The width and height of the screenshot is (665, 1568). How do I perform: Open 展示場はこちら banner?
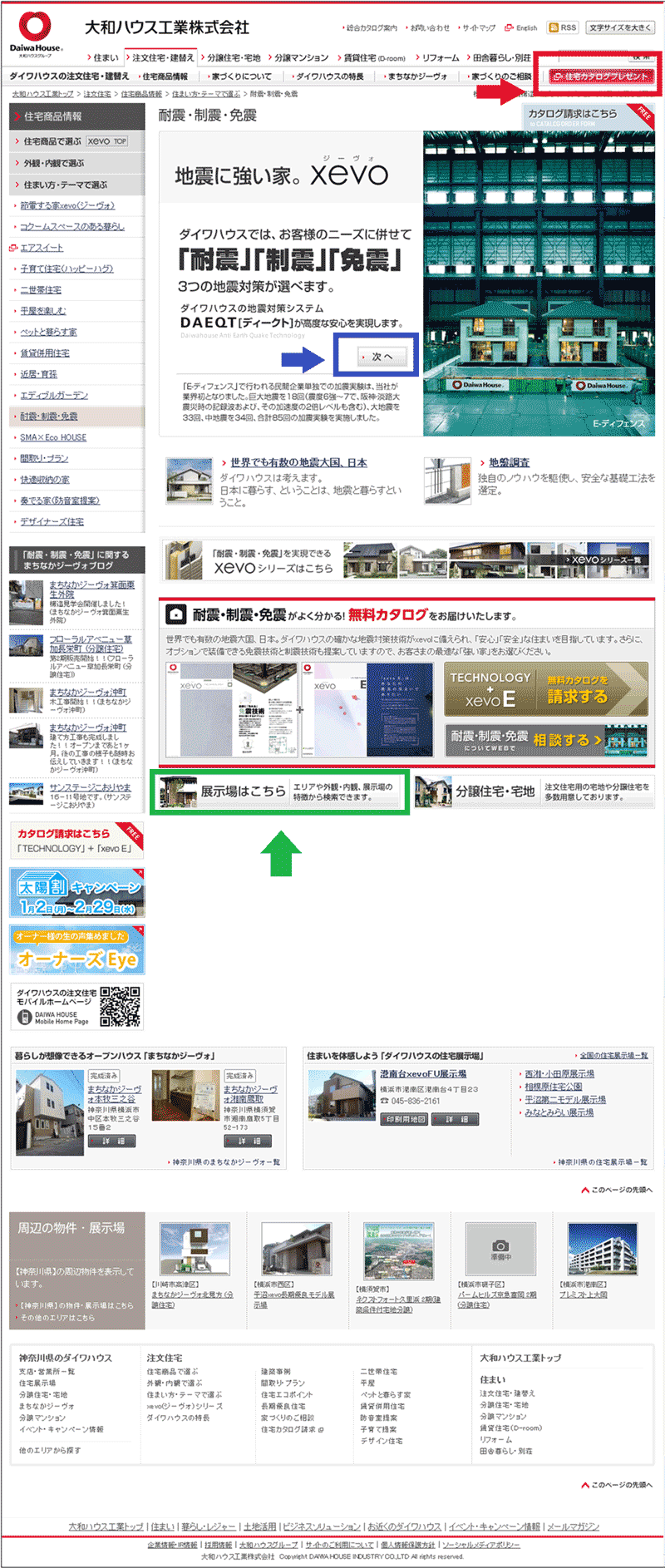pos(279,791)
